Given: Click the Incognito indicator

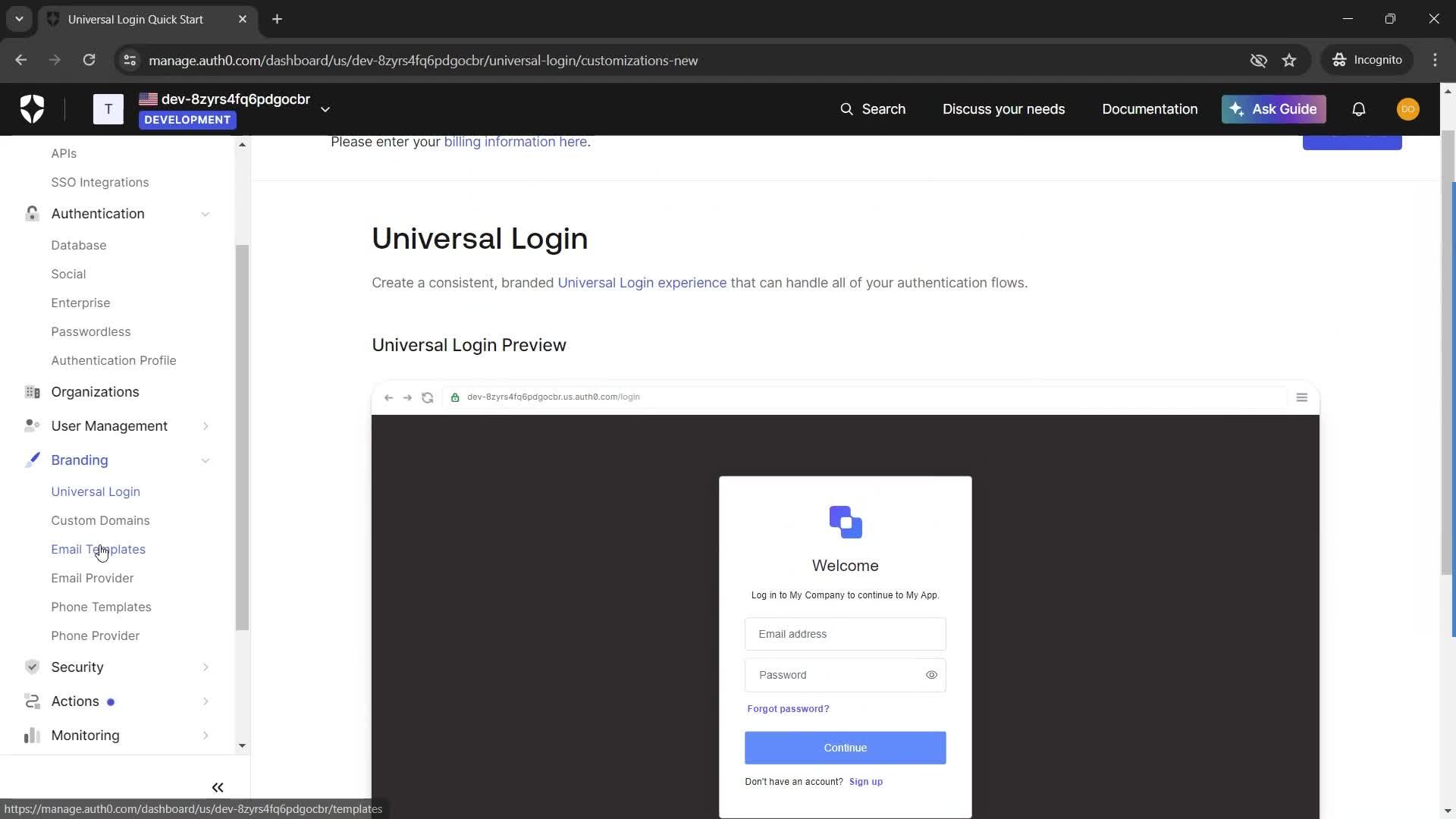Looking at the screenshot, I should click(x=1367, y=60).
